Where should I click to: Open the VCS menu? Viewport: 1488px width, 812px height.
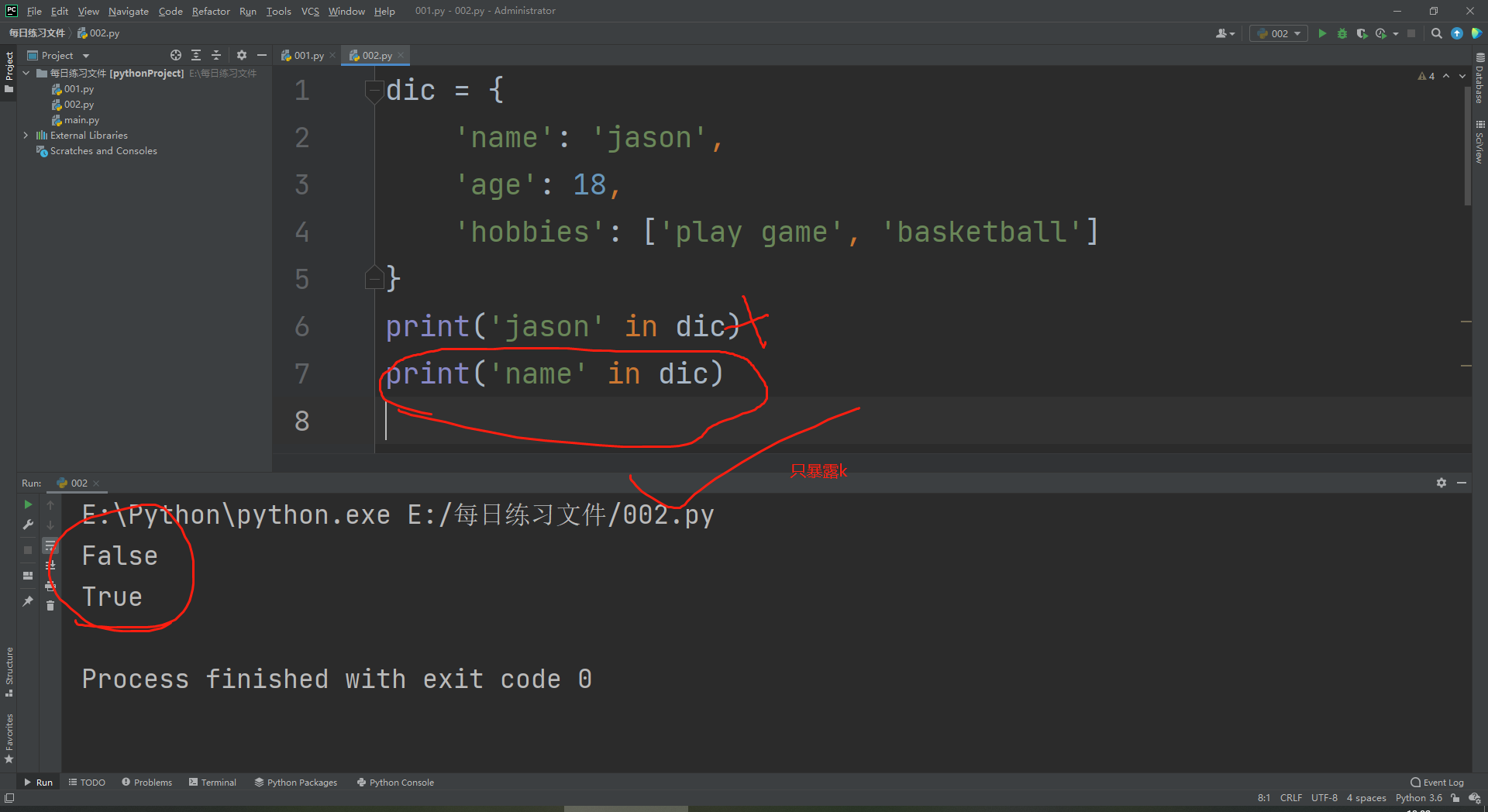pyautogui.click(x=310, y=11)
